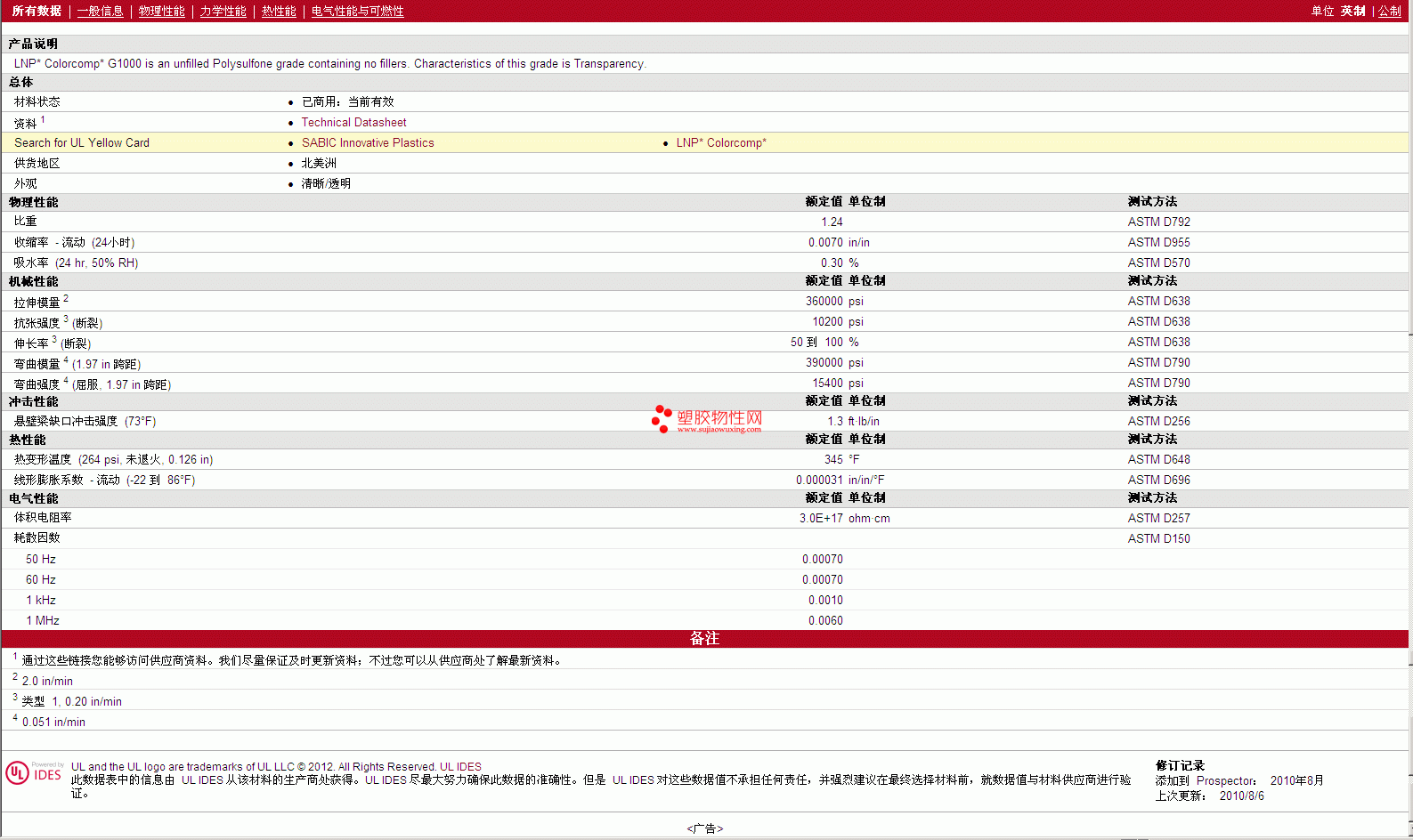Click the 拉伸模量 value 360000

click(824, 301)
